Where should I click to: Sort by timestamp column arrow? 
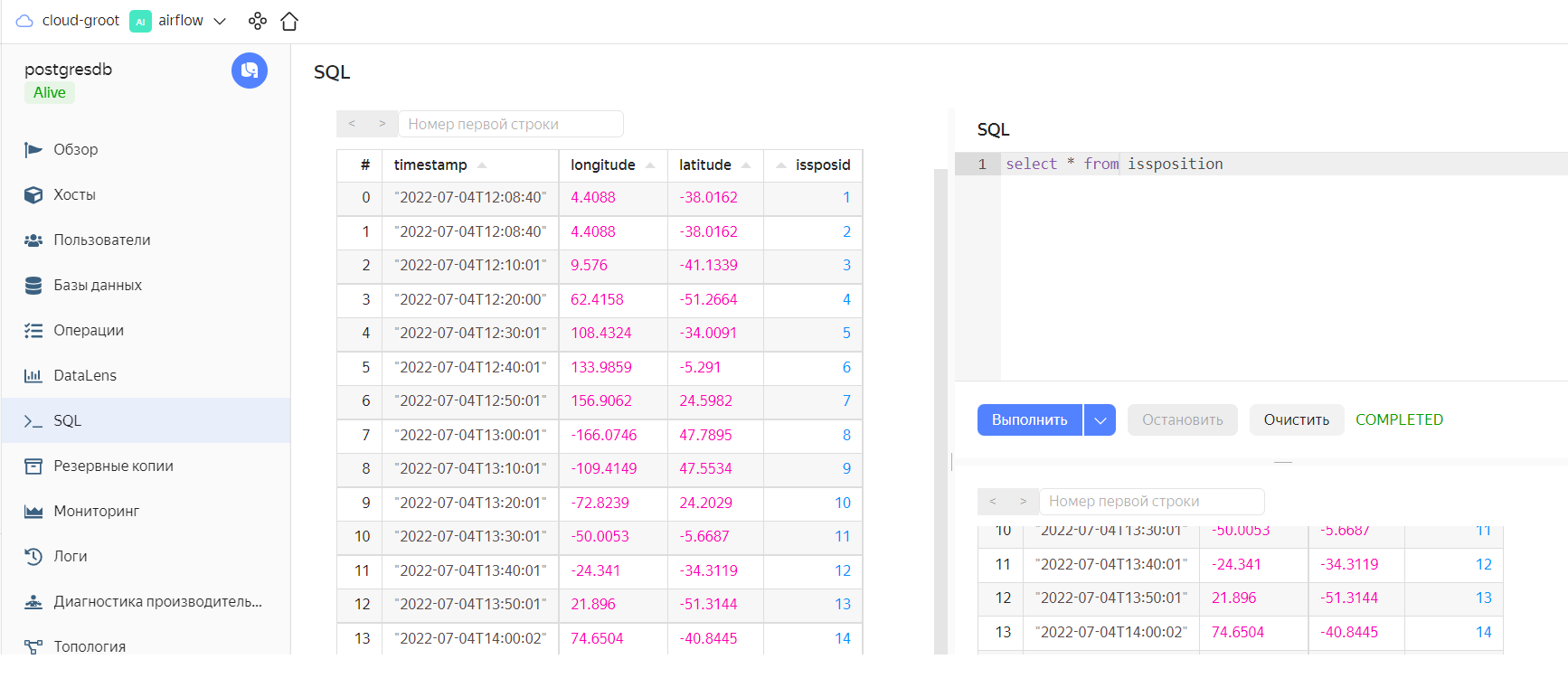pos(482,165)
